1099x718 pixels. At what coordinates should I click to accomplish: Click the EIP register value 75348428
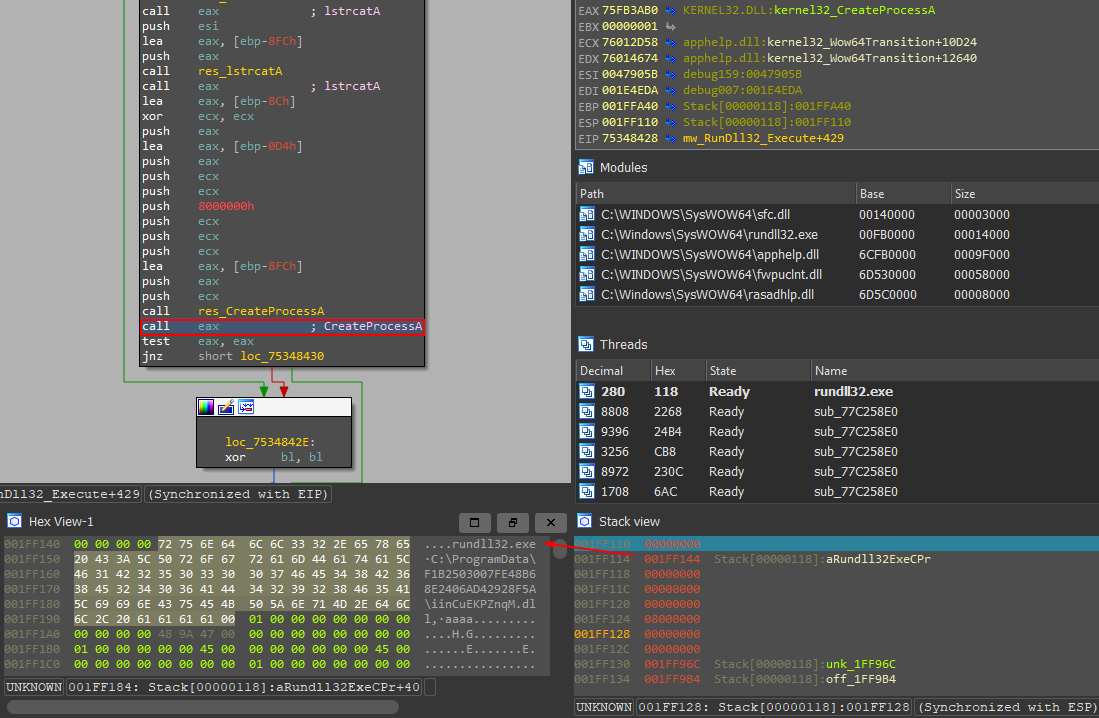coord(629,139)
